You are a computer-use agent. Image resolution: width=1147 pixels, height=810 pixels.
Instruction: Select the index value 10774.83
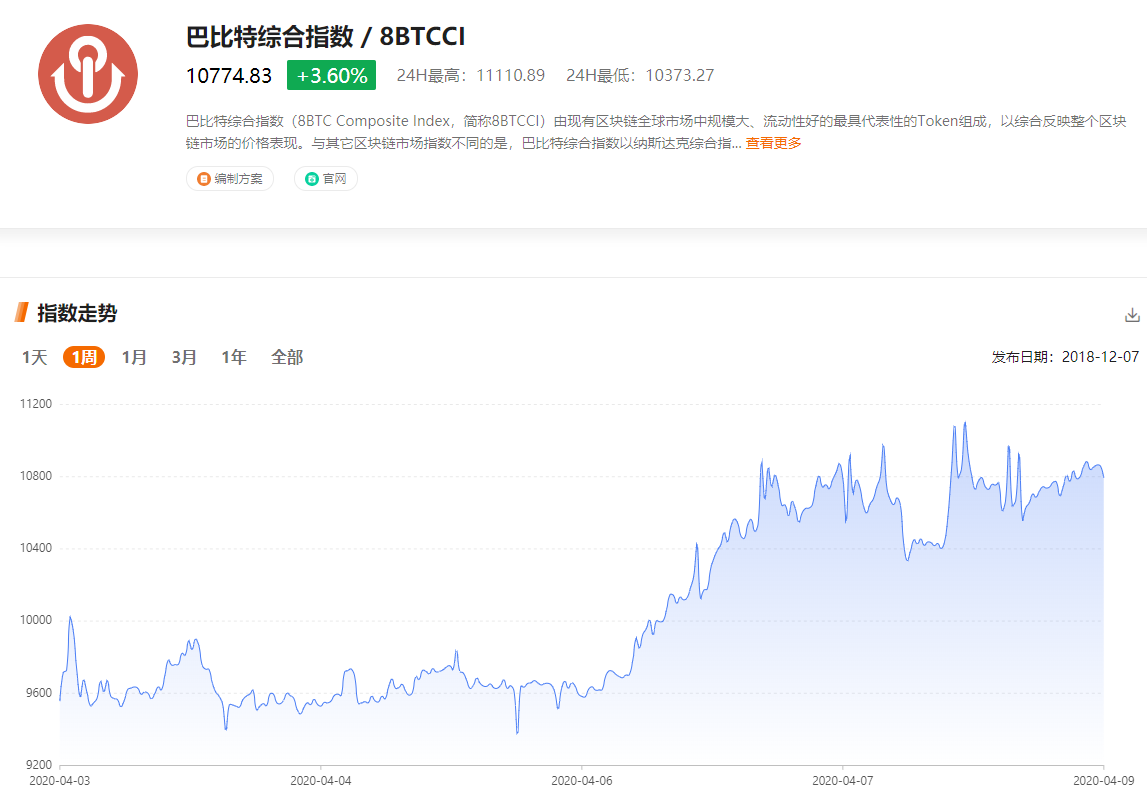(229, 75)
